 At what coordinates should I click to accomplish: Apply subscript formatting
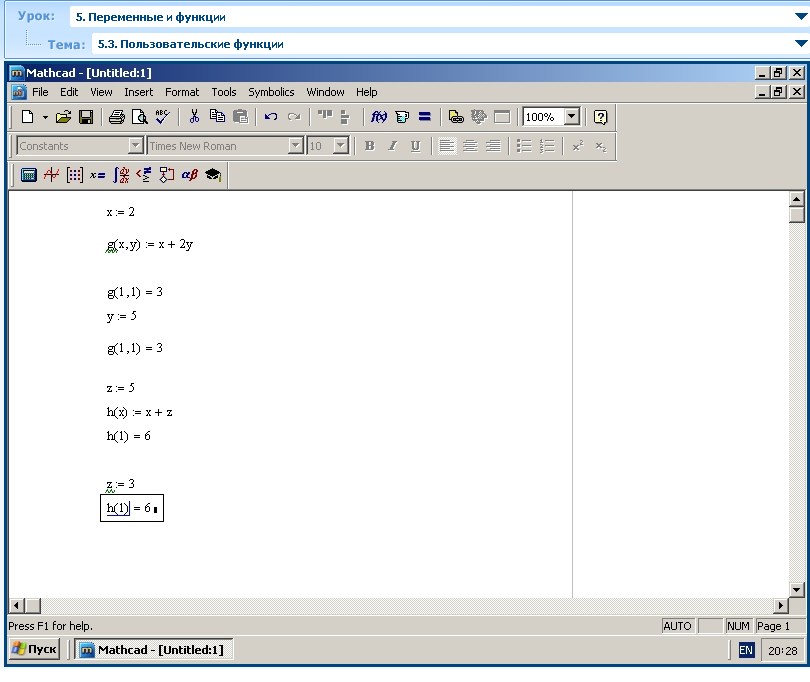pyautogui.click(x=601, y=146)
